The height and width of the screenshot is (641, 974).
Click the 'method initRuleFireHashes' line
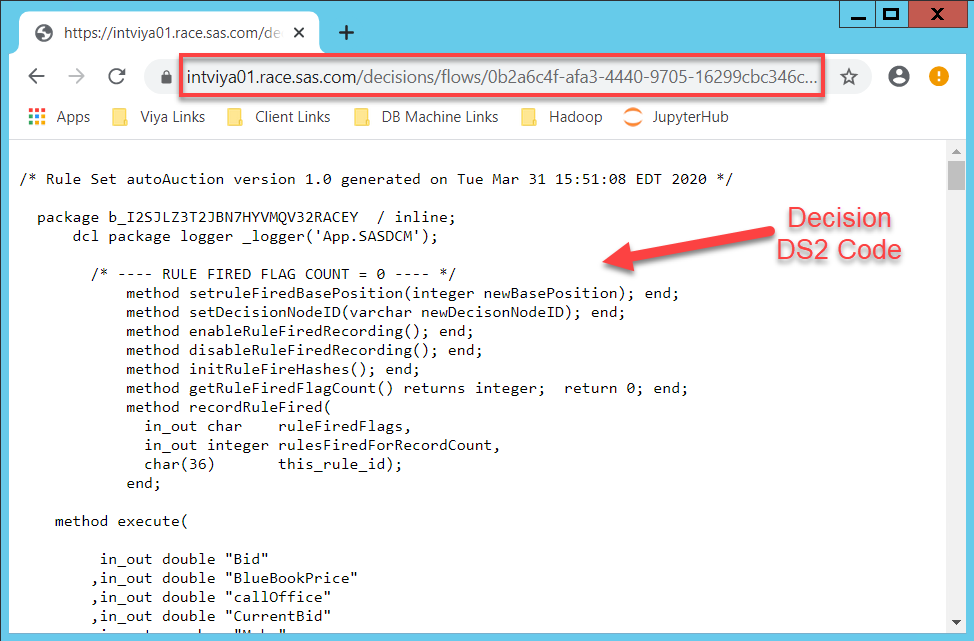273,369
